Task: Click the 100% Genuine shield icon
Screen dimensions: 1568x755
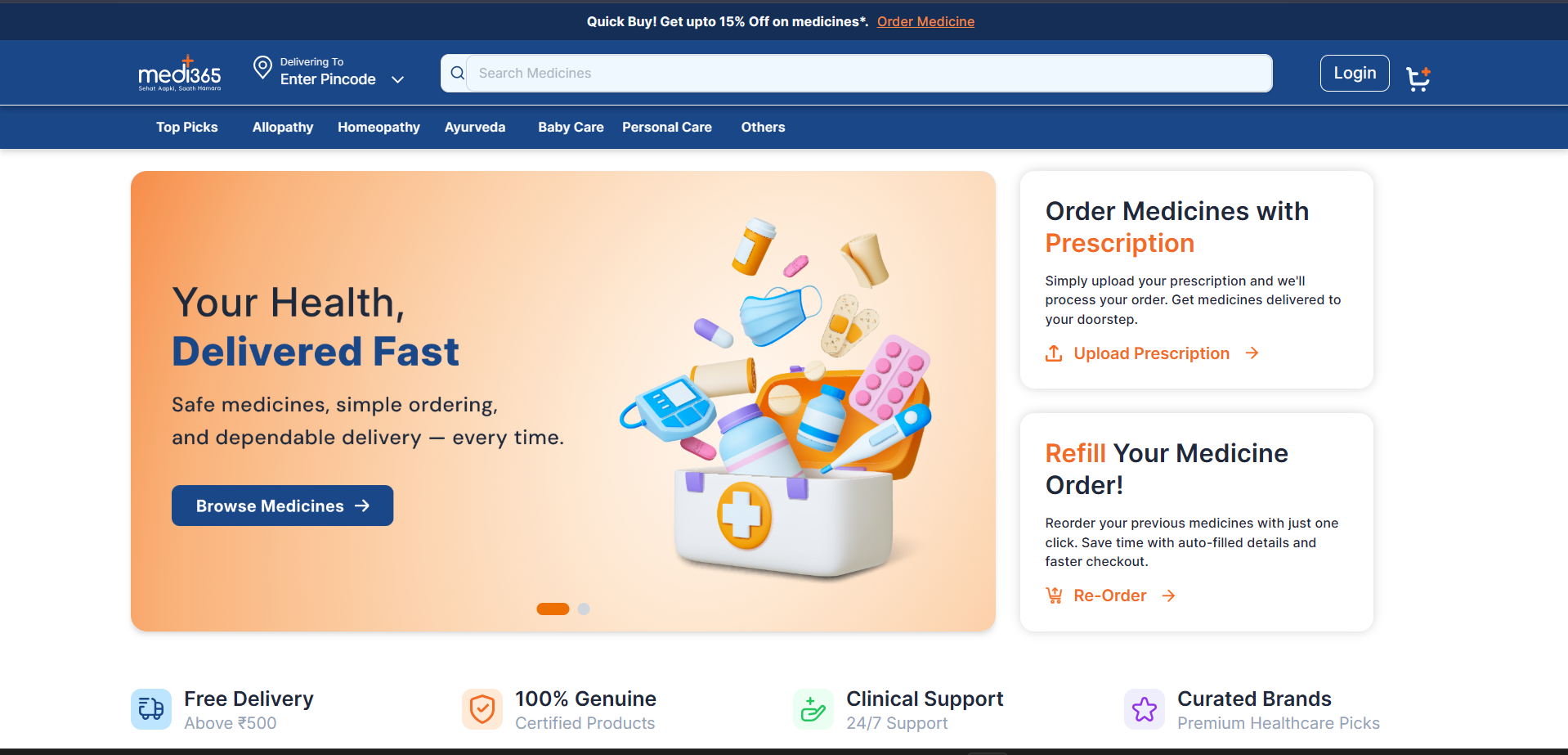Action: tap(482, 709)
